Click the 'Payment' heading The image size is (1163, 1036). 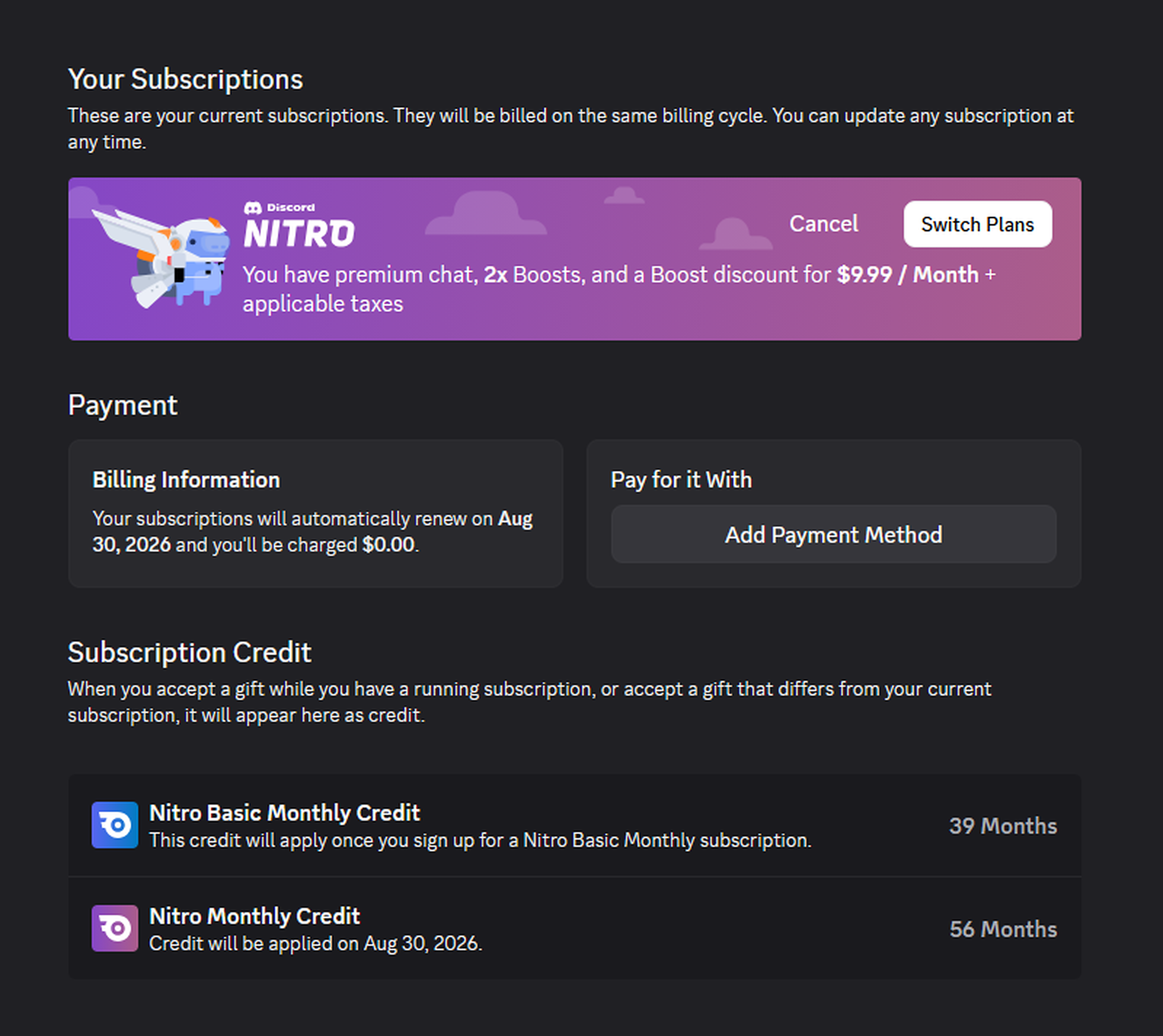122,405
